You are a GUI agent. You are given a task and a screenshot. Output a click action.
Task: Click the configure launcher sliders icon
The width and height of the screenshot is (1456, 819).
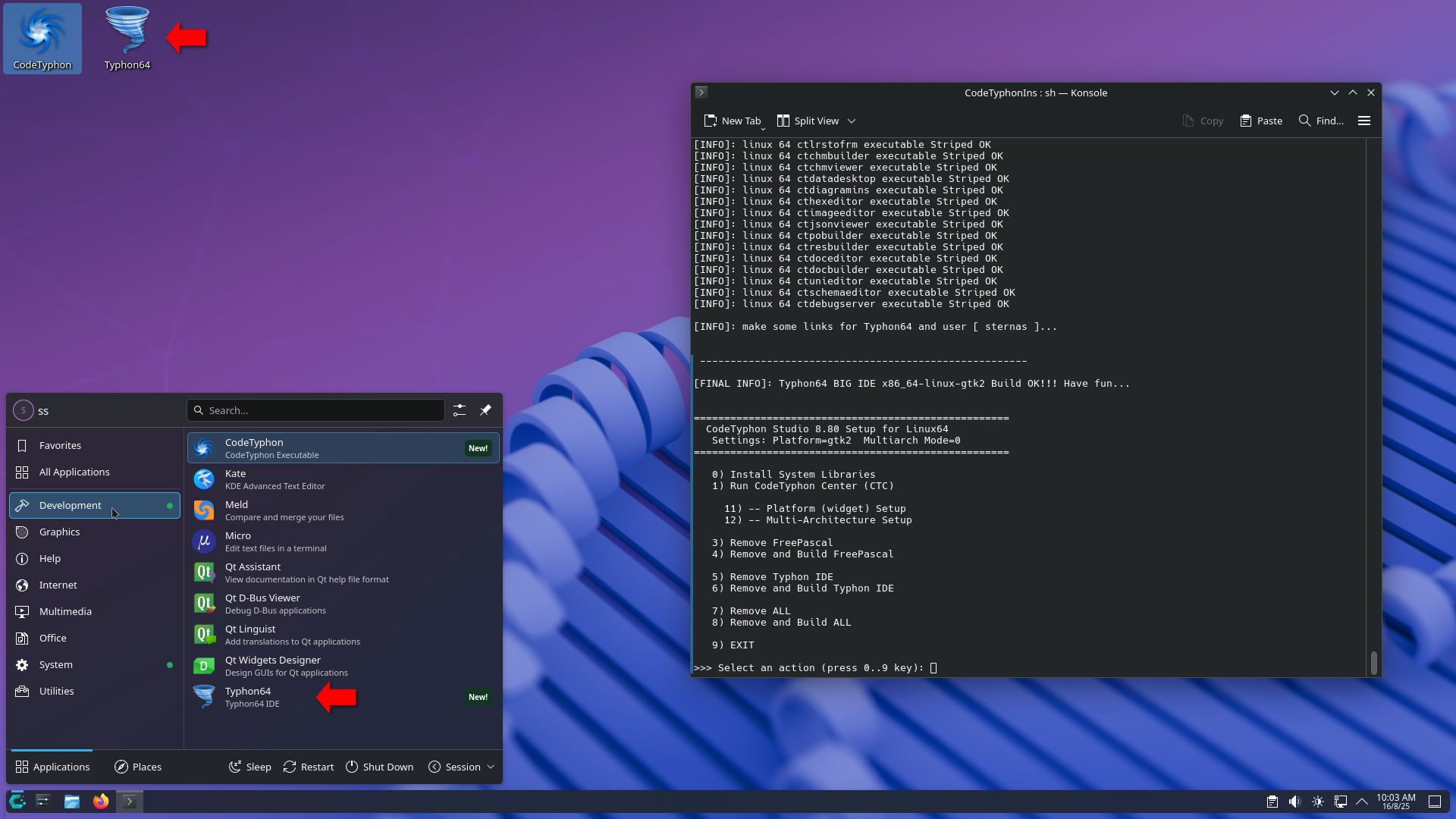point(460,410)
